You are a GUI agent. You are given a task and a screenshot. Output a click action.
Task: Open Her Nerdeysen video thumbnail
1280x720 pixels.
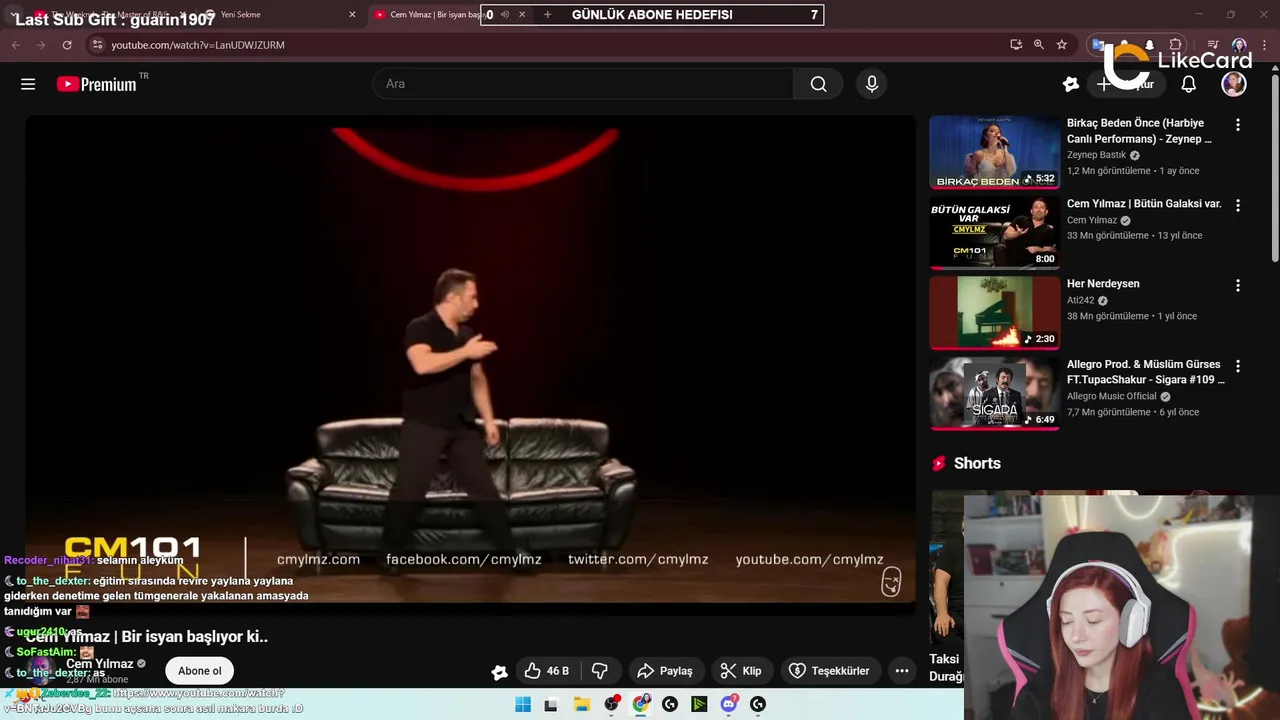tap(995, 313)
